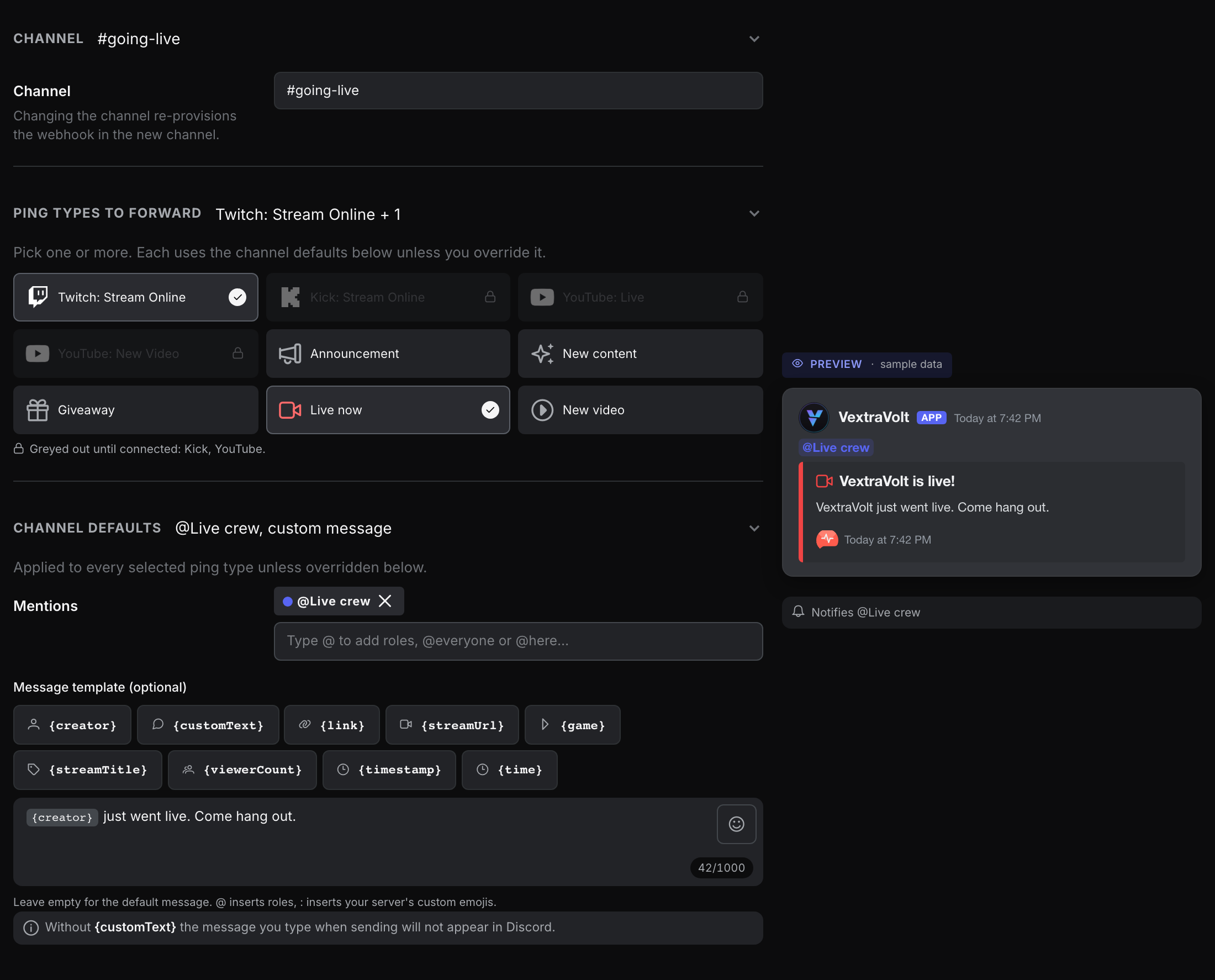Click the info icon in customText warning
This screenshot has height=980, width=1215.
coord(31,928)
